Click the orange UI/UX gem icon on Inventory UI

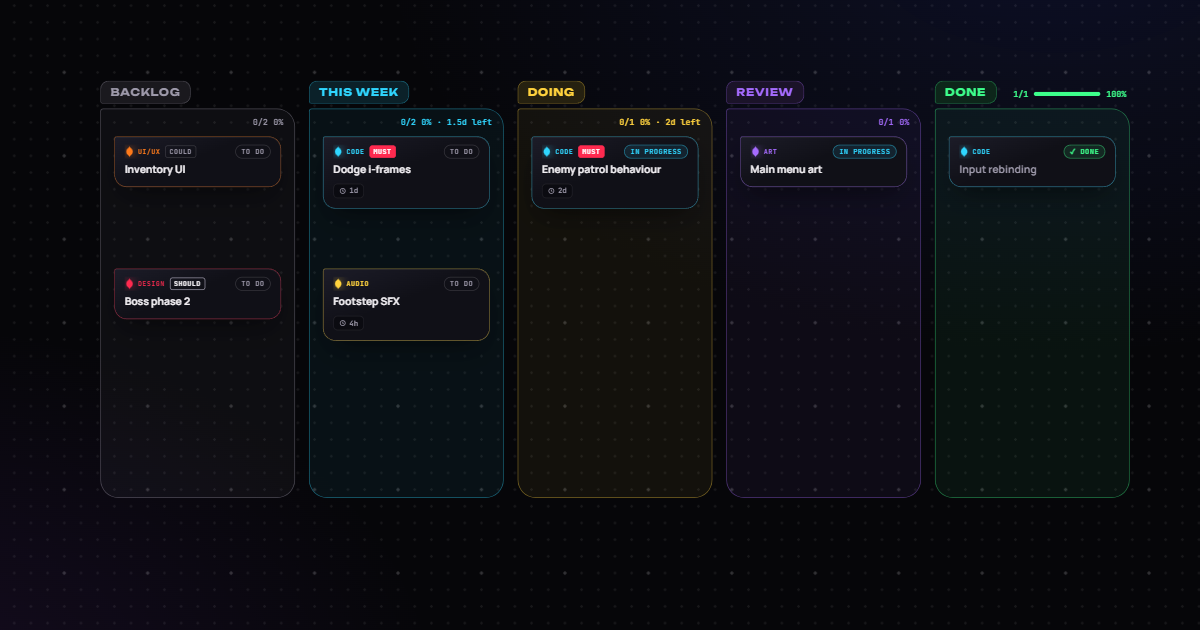coord(129,152)
